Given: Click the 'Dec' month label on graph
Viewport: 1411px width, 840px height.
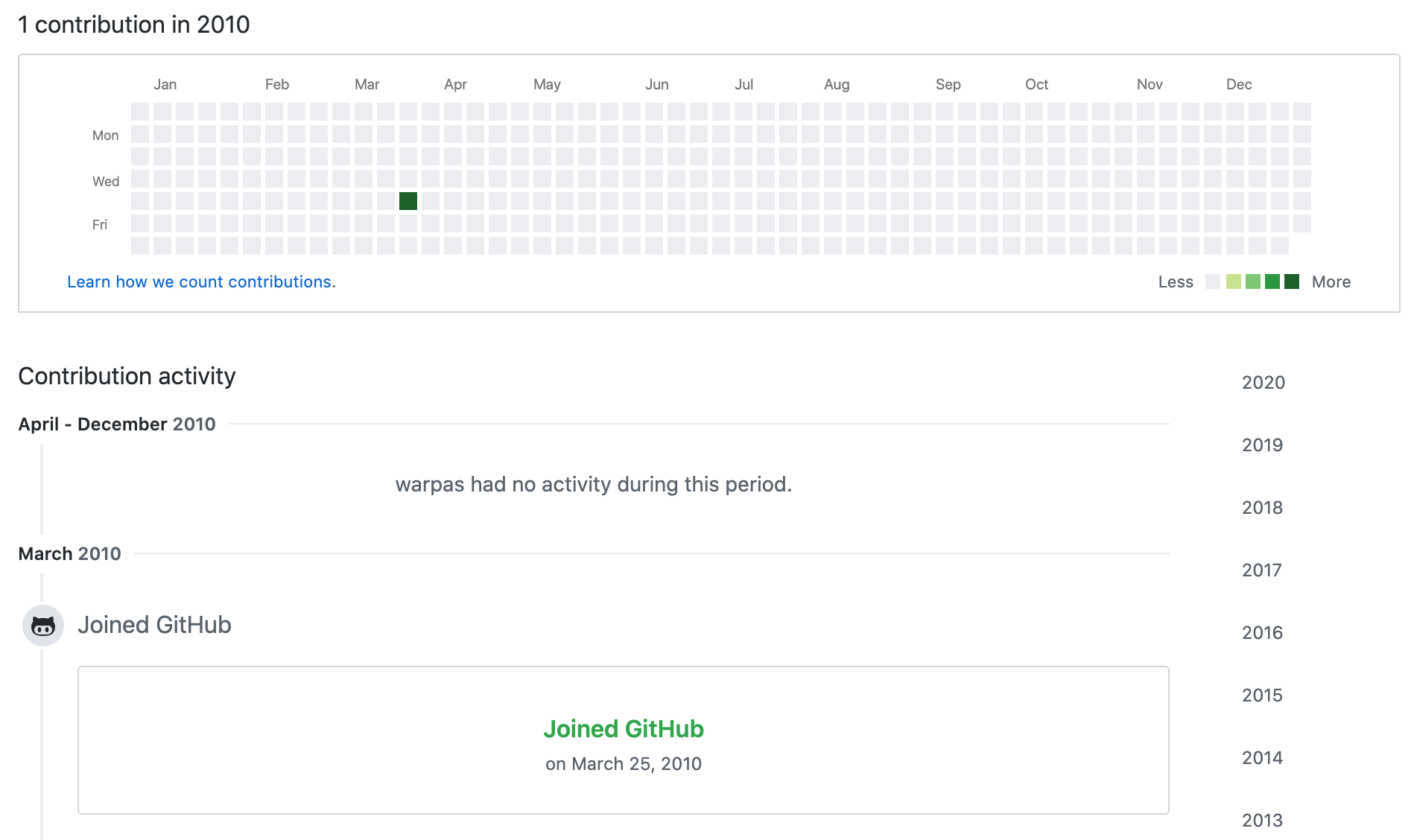Looking at the screenshot, I should coord(1239,84).
